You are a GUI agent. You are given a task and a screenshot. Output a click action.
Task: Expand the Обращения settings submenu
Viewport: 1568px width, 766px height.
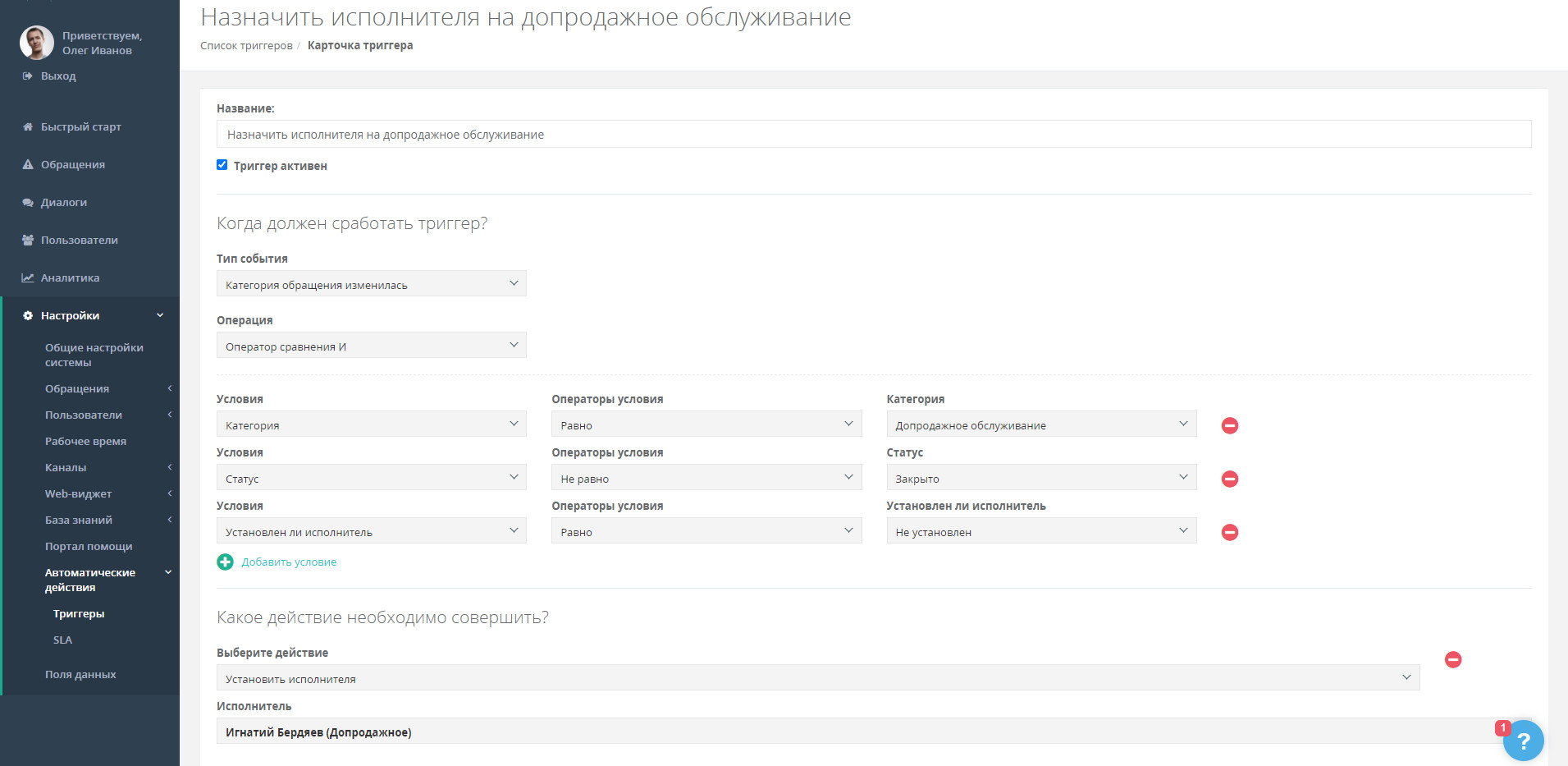click(x=170, y=388)
